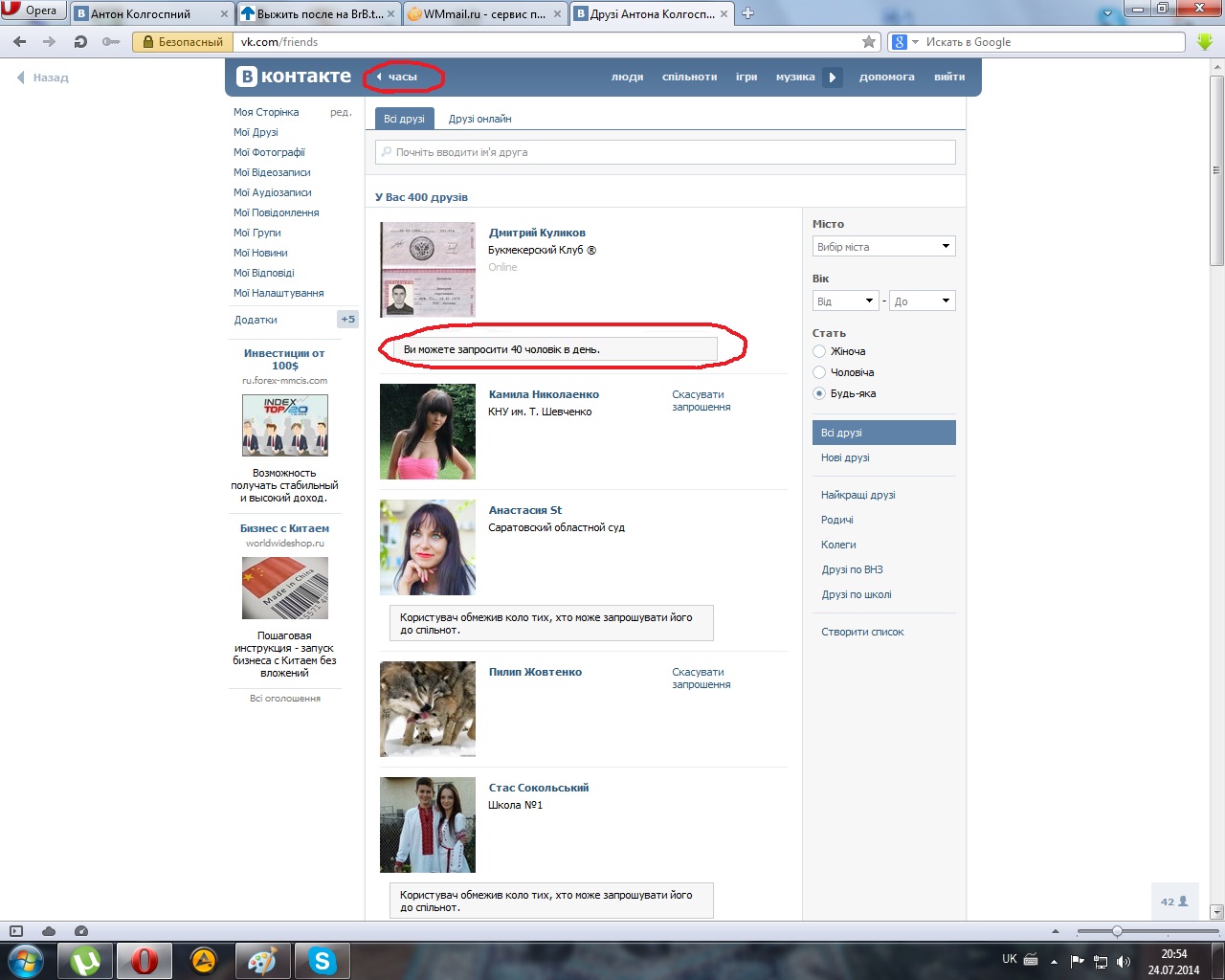1225x980 pixels.
Task: Open the Windows Start menu
Action: [x=24, y=960]
